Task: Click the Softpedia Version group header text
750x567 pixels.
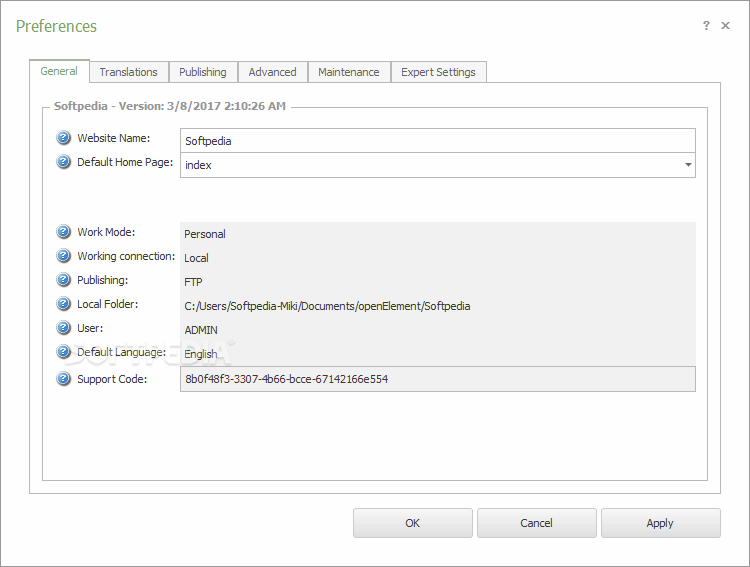Action: click(170, 106)
